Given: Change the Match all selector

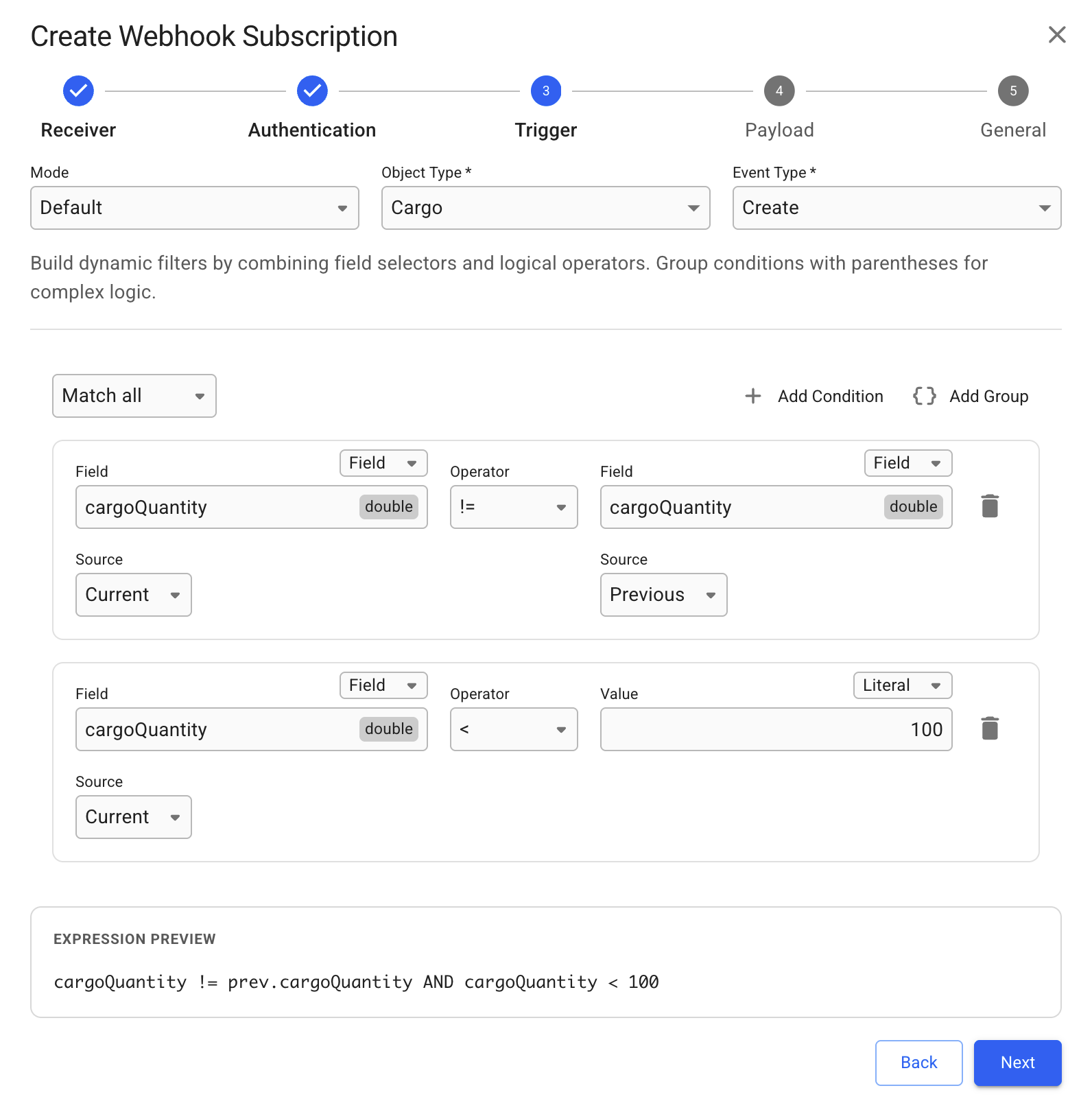Looking at the screenshot, I should click(134, 396).
